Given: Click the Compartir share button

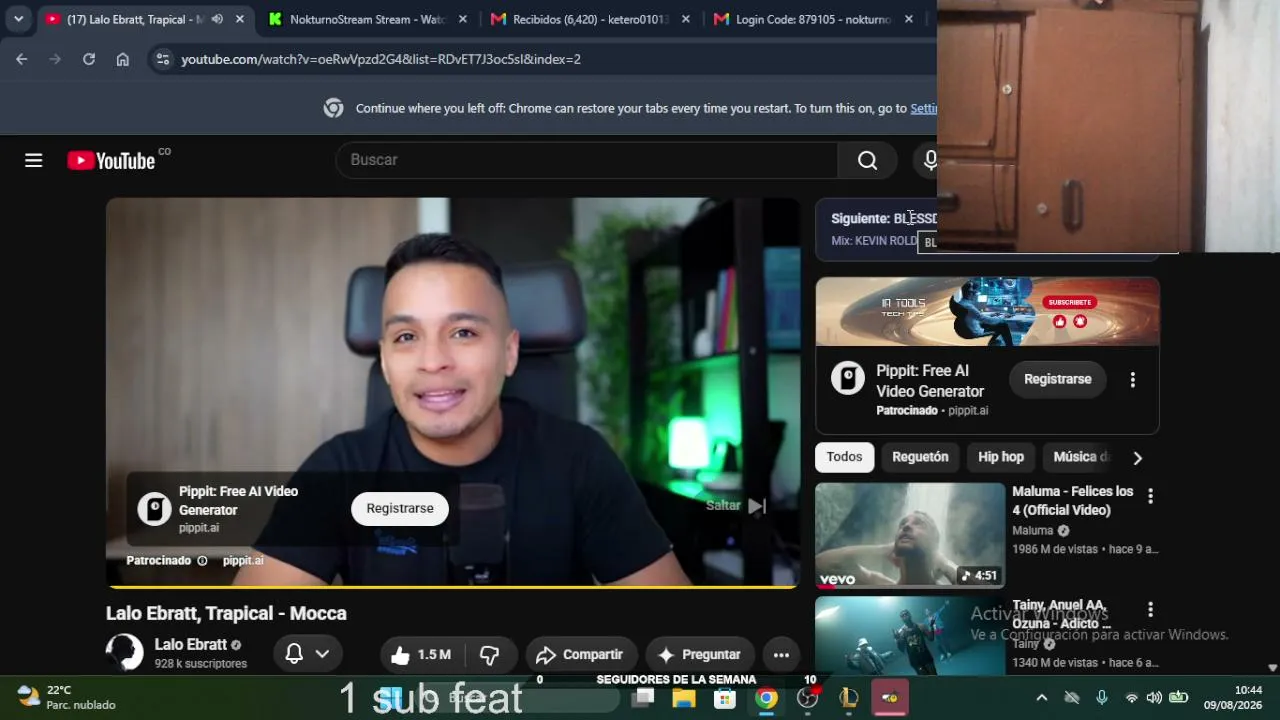Looking at the screenshot, I should (579, 655).
